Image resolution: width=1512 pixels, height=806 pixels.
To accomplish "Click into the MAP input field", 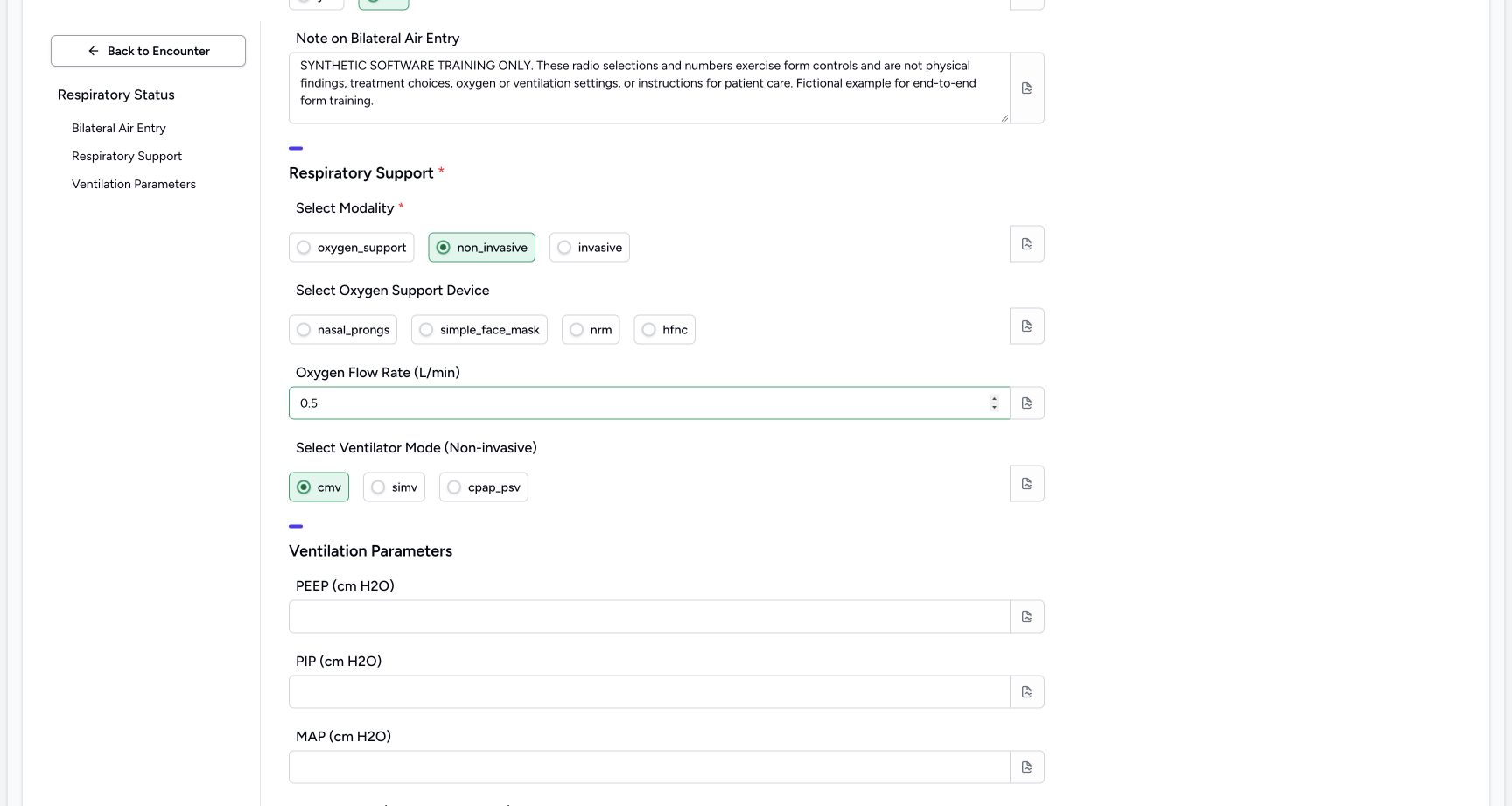I will pos(649,767).
